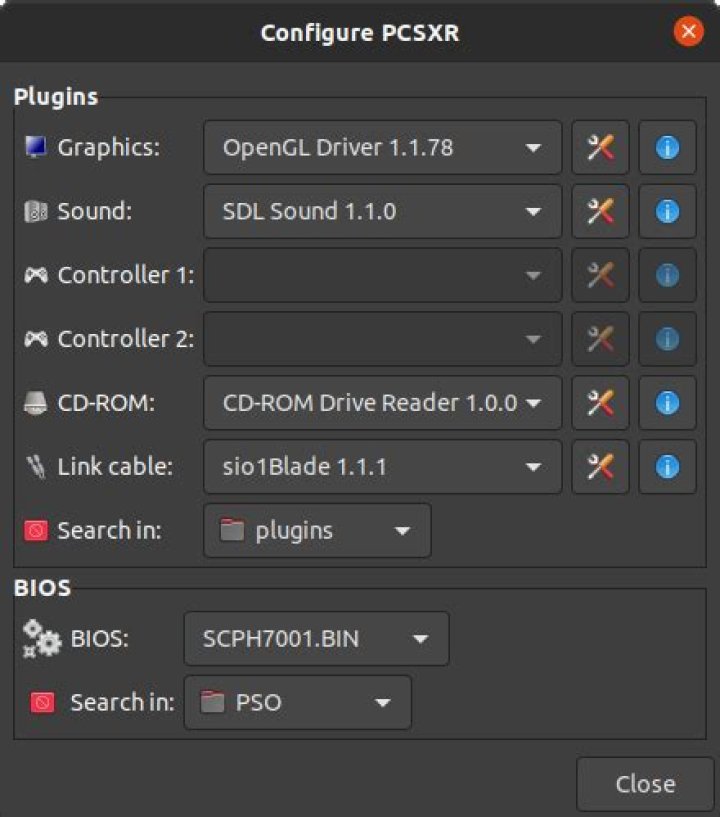The width and height of the screenshot is (720, 817).
Task: Click the Plugins section heading
Action: [56, 97]
